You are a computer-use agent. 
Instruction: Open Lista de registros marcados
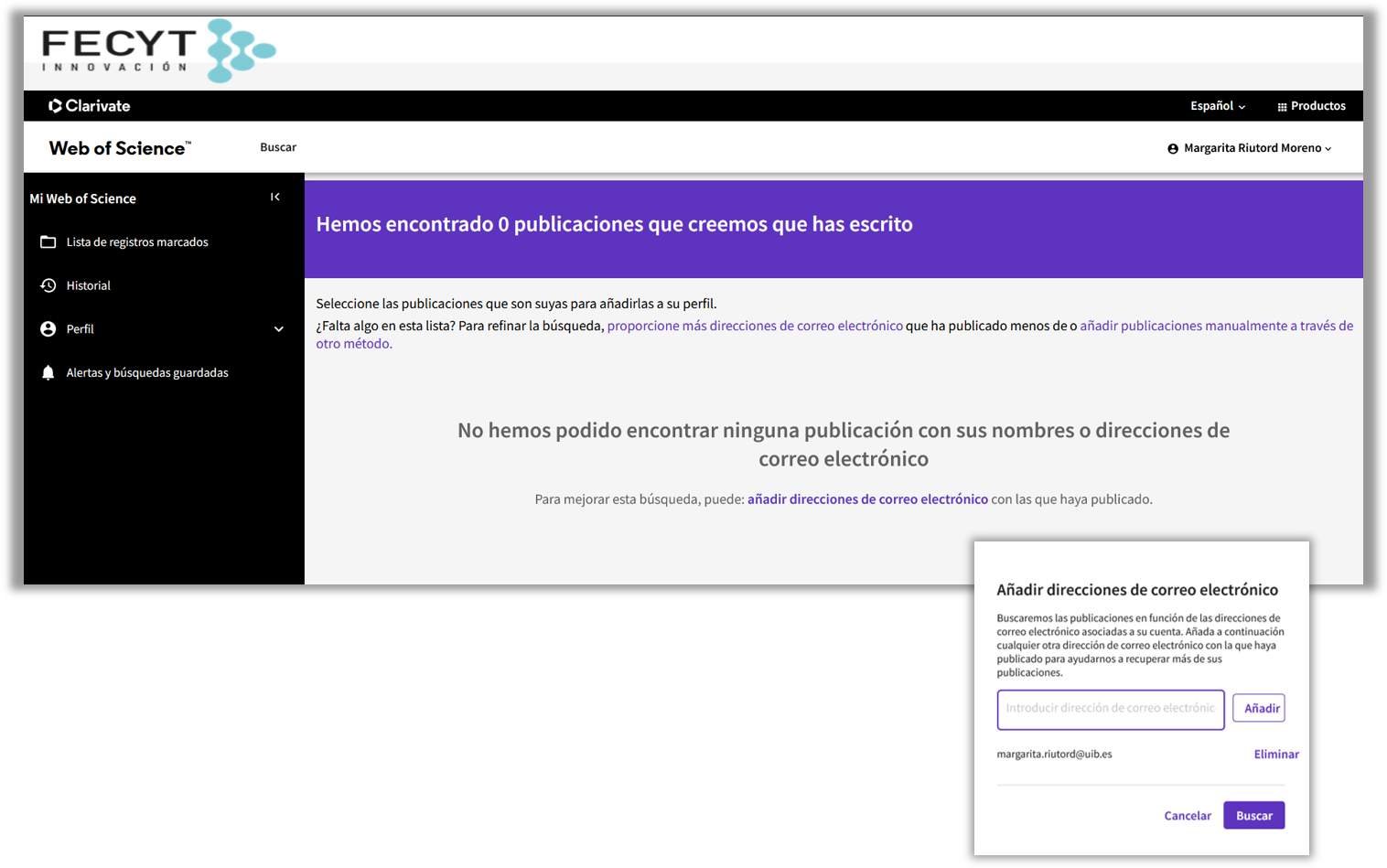point(137,242)
